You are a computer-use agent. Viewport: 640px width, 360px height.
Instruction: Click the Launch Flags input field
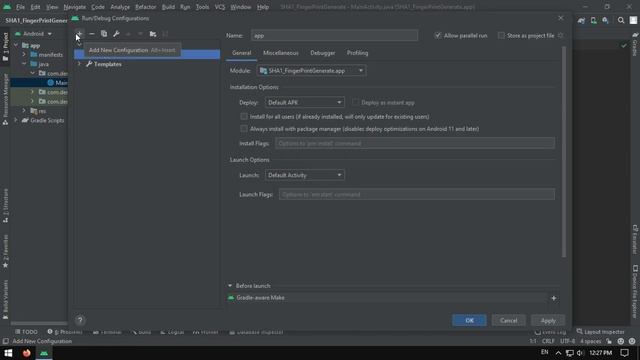[x=417, y=194]
